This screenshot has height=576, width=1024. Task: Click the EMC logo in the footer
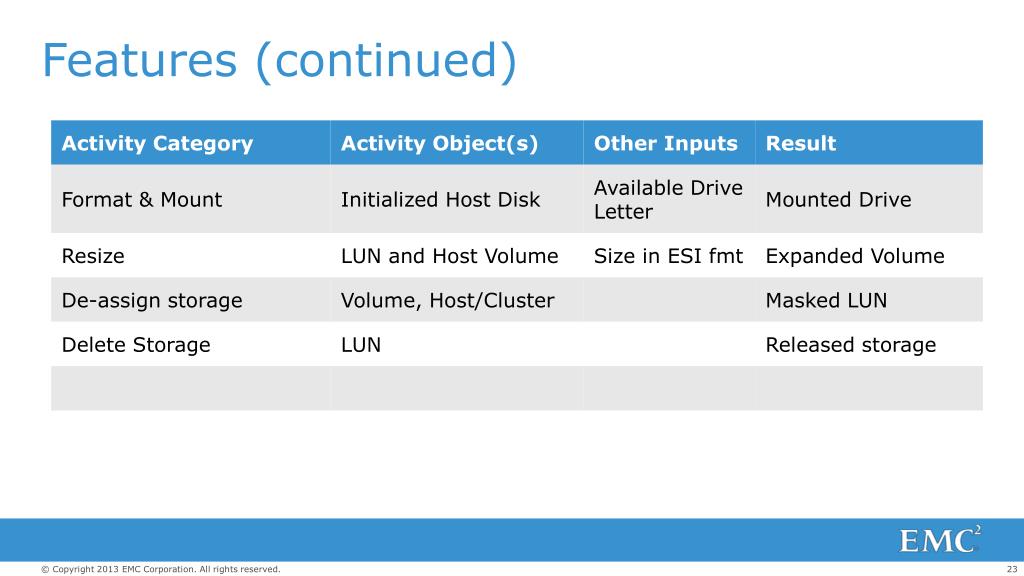click(940, 540)
